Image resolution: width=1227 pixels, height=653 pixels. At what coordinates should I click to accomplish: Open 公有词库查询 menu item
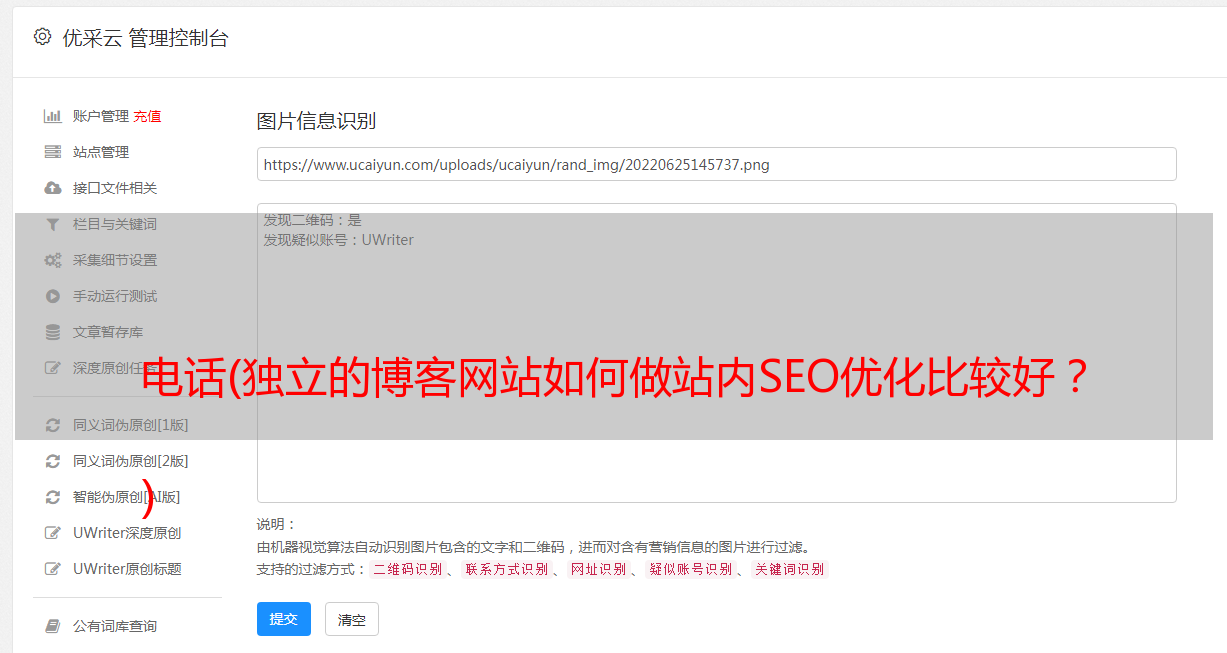pos(115,626)
